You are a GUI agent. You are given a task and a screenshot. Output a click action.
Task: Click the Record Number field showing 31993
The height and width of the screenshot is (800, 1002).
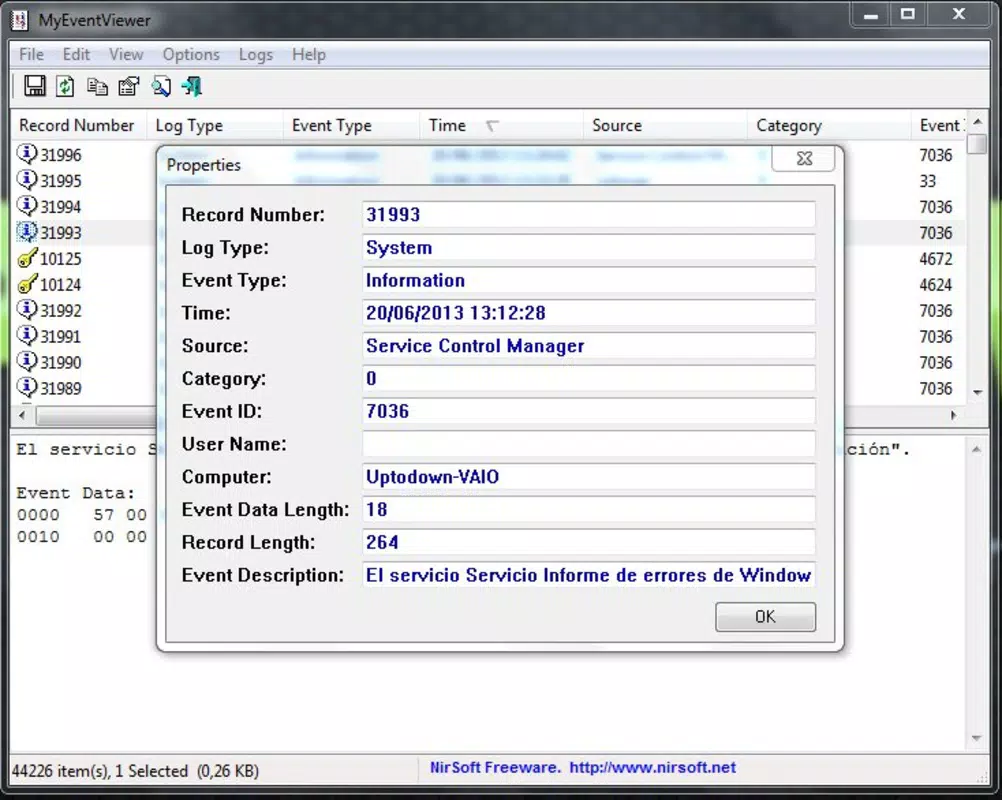tap(589, 215)
